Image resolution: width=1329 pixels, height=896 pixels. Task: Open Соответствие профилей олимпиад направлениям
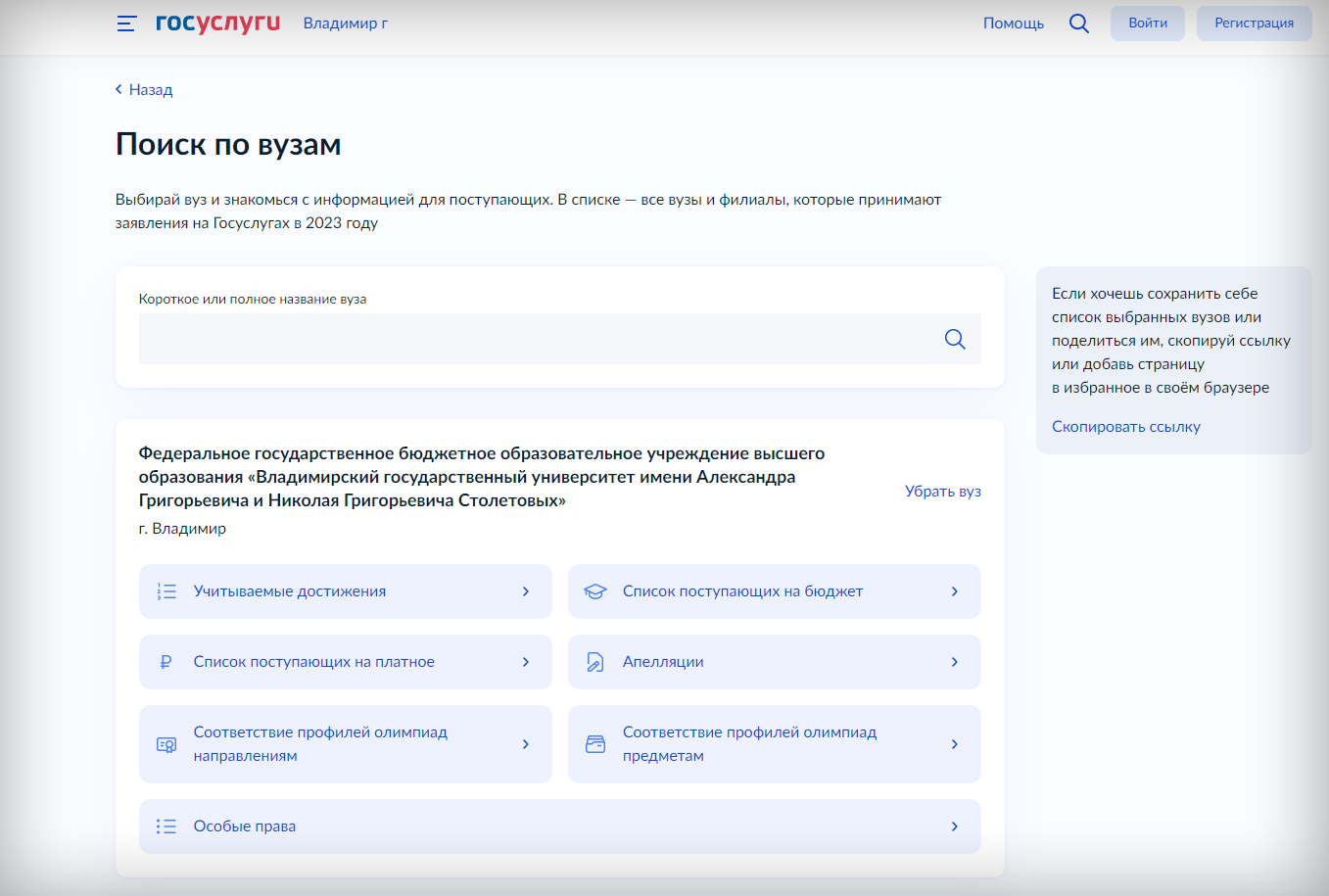(x=346, y=744)
